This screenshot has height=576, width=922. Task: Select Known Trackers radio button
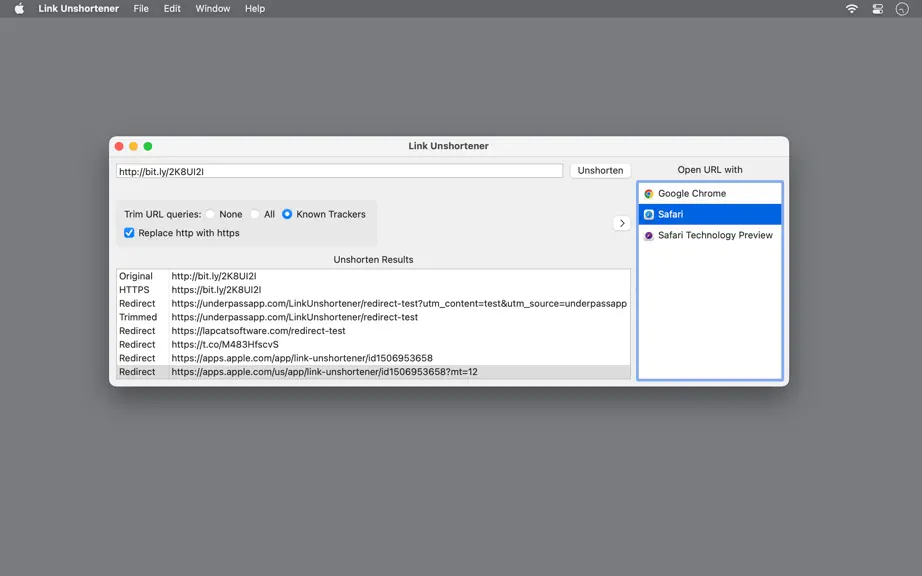tap(287, 214)
